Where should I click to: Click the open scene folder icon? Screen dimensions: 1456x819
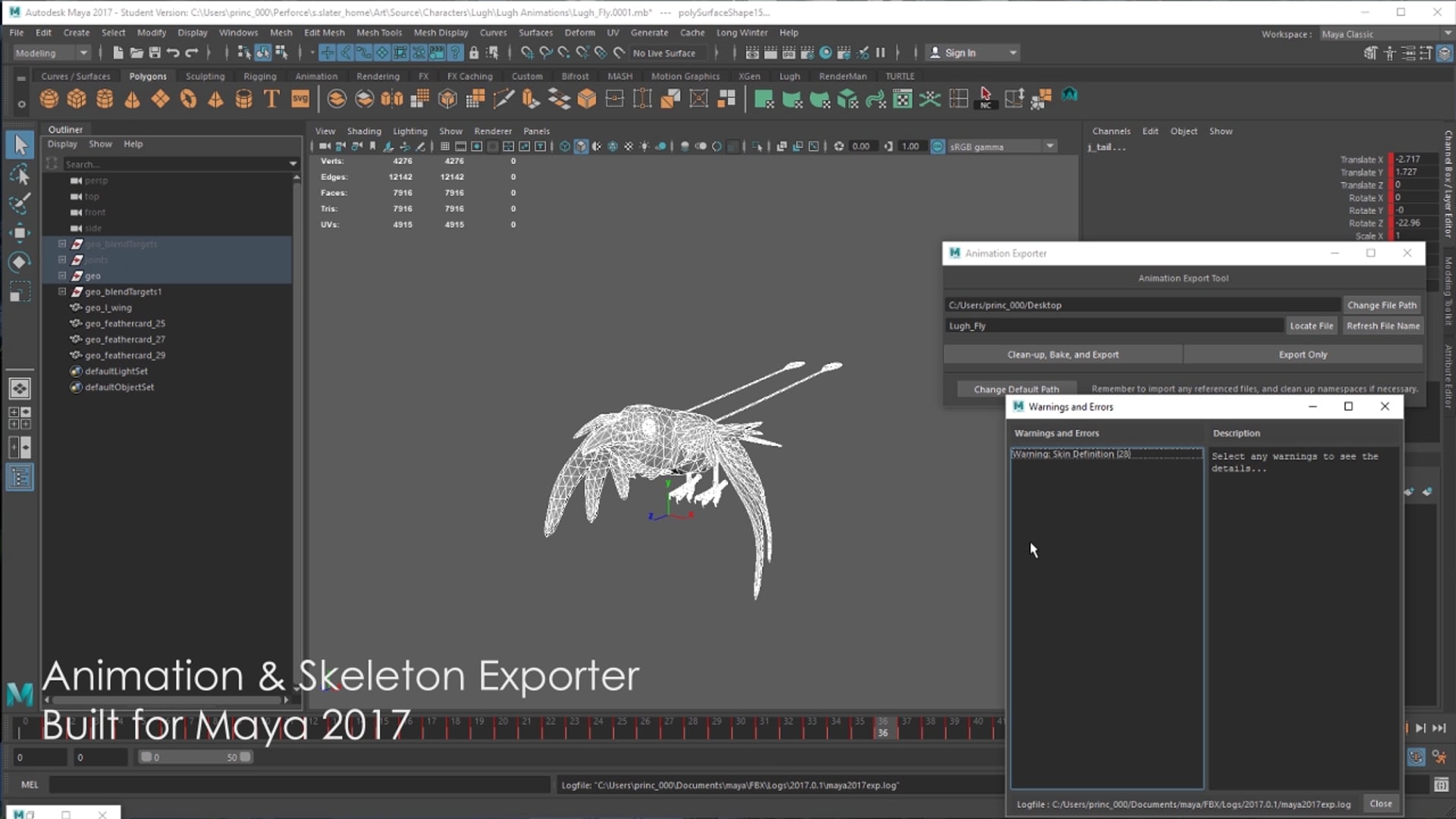(x=136, y=52)
